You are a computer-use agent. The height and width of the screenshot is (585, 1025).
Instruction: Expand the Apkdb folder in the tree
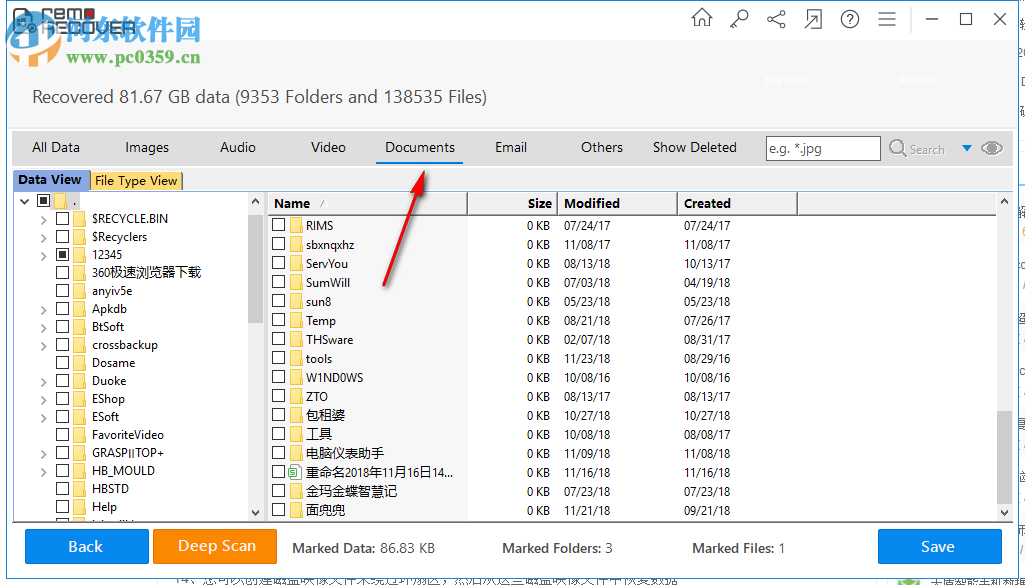pyautogui.click(x=42, y=308)
